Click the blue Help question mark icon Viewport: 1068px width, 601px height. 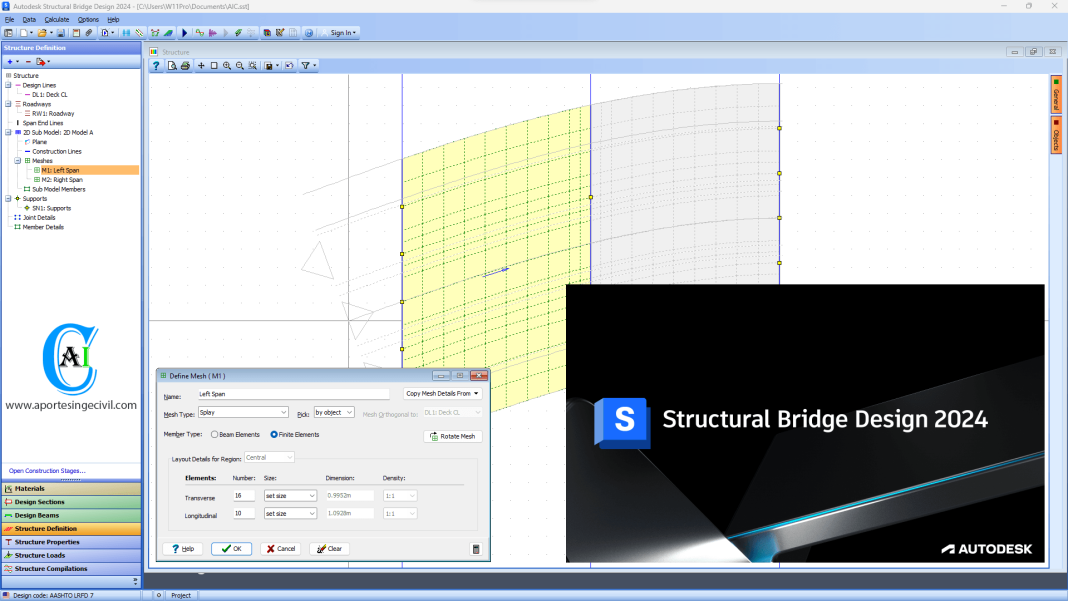click(x=156, y=66)
